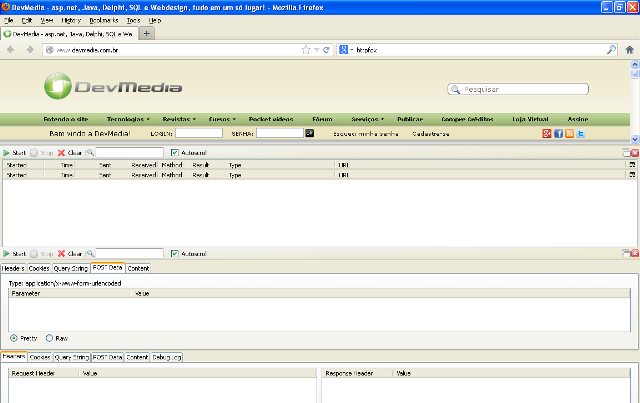Click the Cadastre-se link
Image resolution: width=640 pixels, height=403 pixels.
tap(431, 134)
